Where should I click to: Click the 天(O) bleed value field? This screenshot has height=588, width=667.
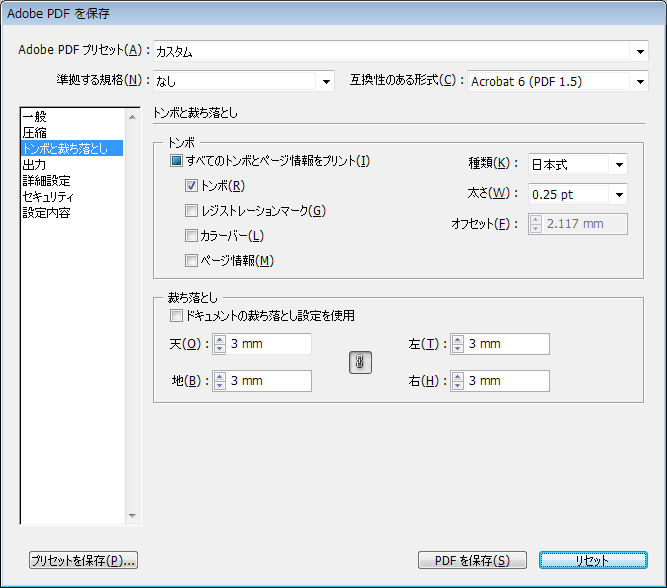[x=269, y=344]
